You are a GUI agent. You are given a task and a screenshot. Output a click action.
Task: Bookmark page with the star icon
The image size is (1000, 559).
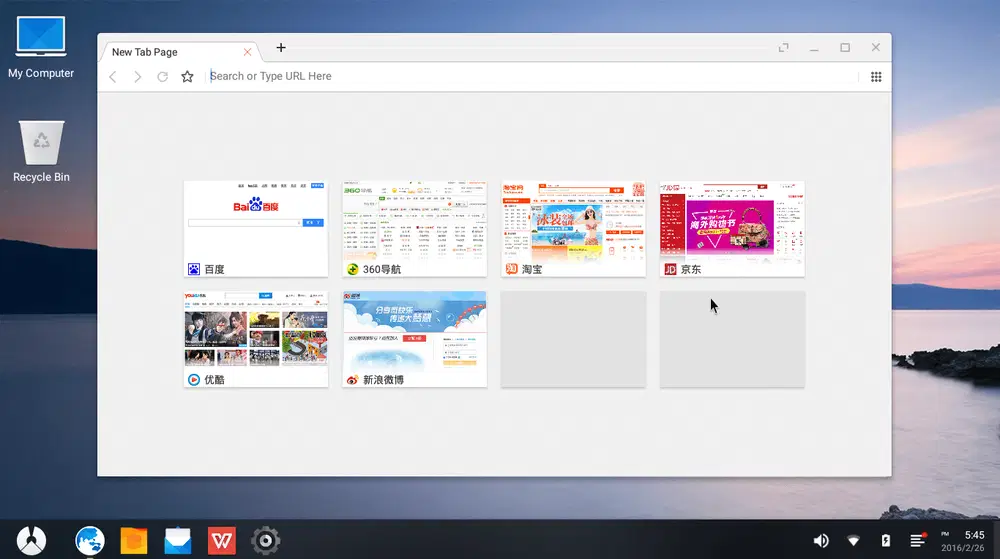[x=187, y=76]
